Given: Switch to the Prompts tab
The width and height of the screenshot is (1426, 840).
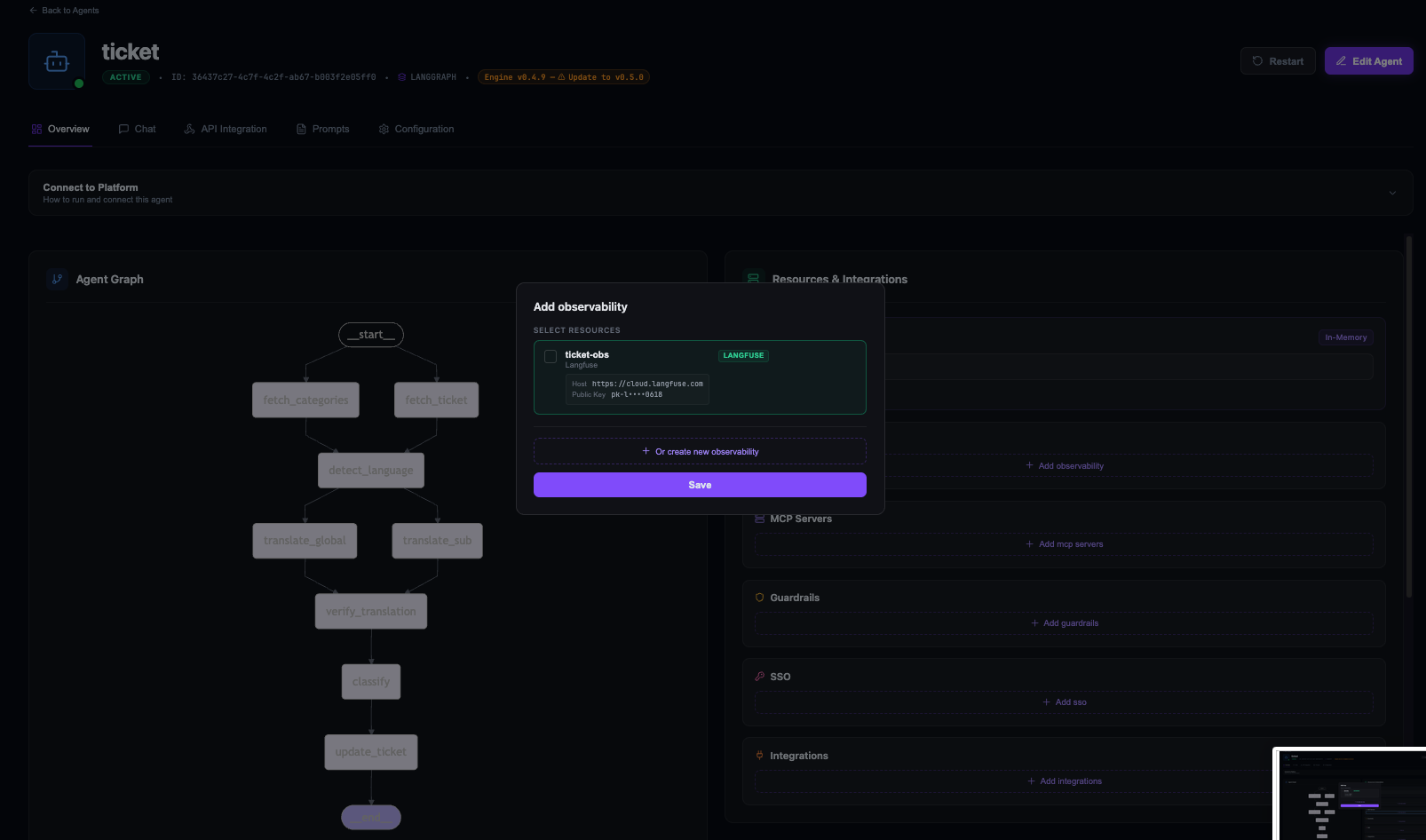Looking at the screenshot, I should [322, 129].
